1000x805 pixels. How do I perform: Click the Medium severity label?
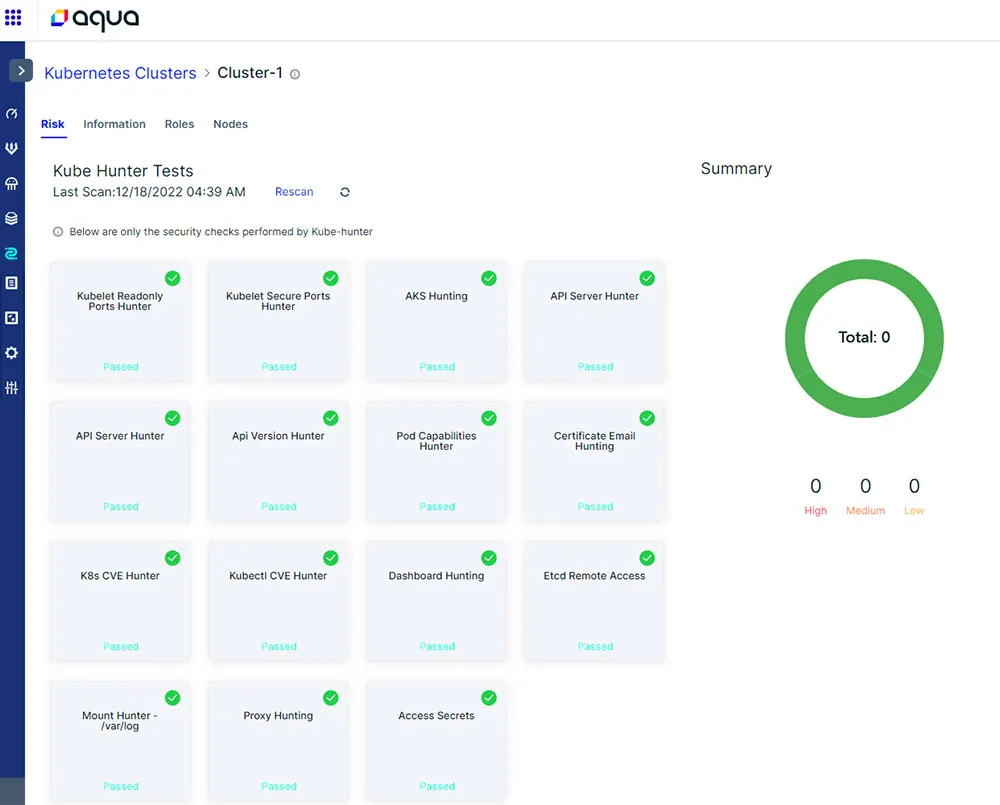click(x=865, y=510)
